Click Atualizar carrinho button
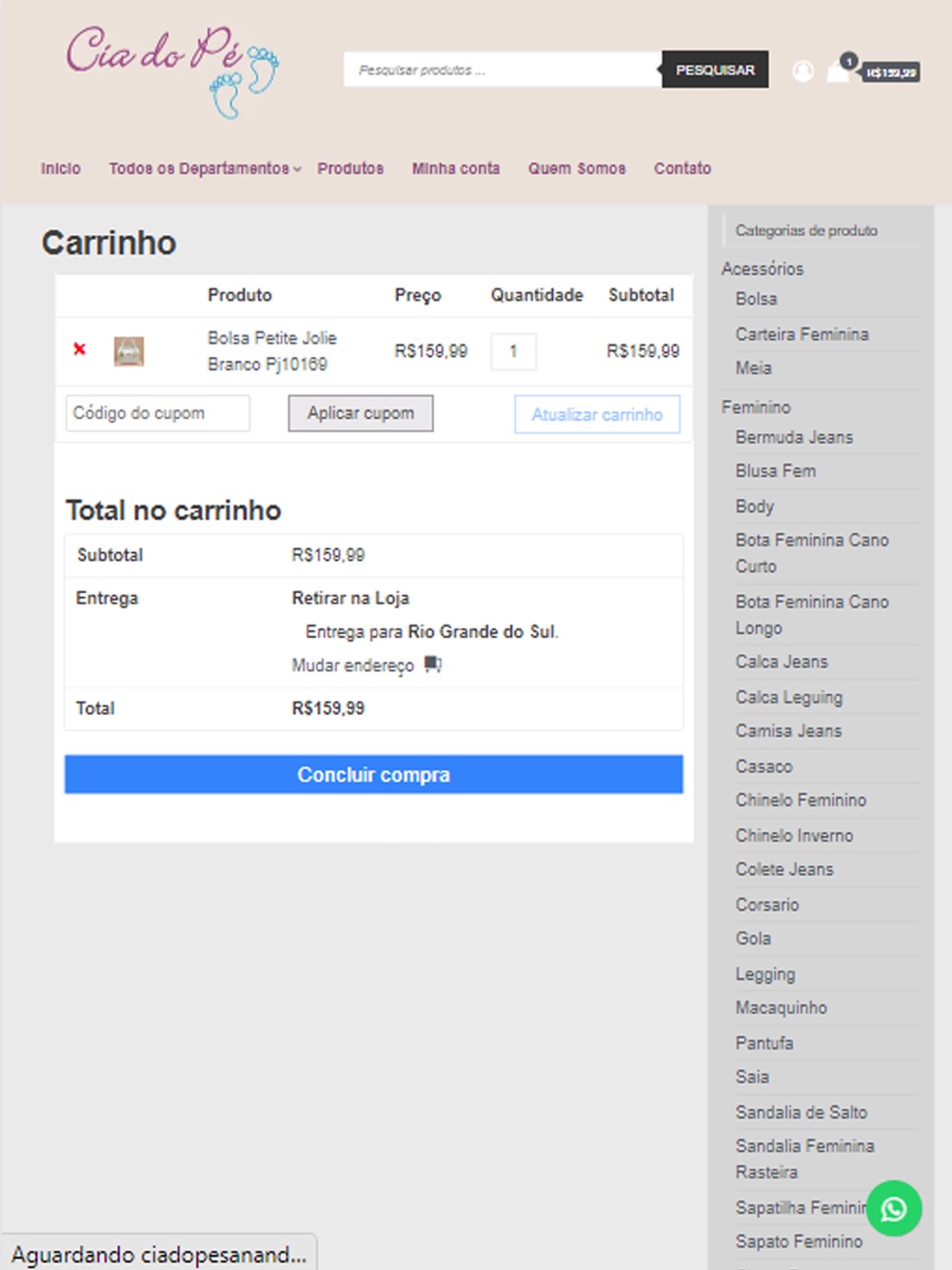952x1270 pixels. pyautogui.click(x=597, y=414)
